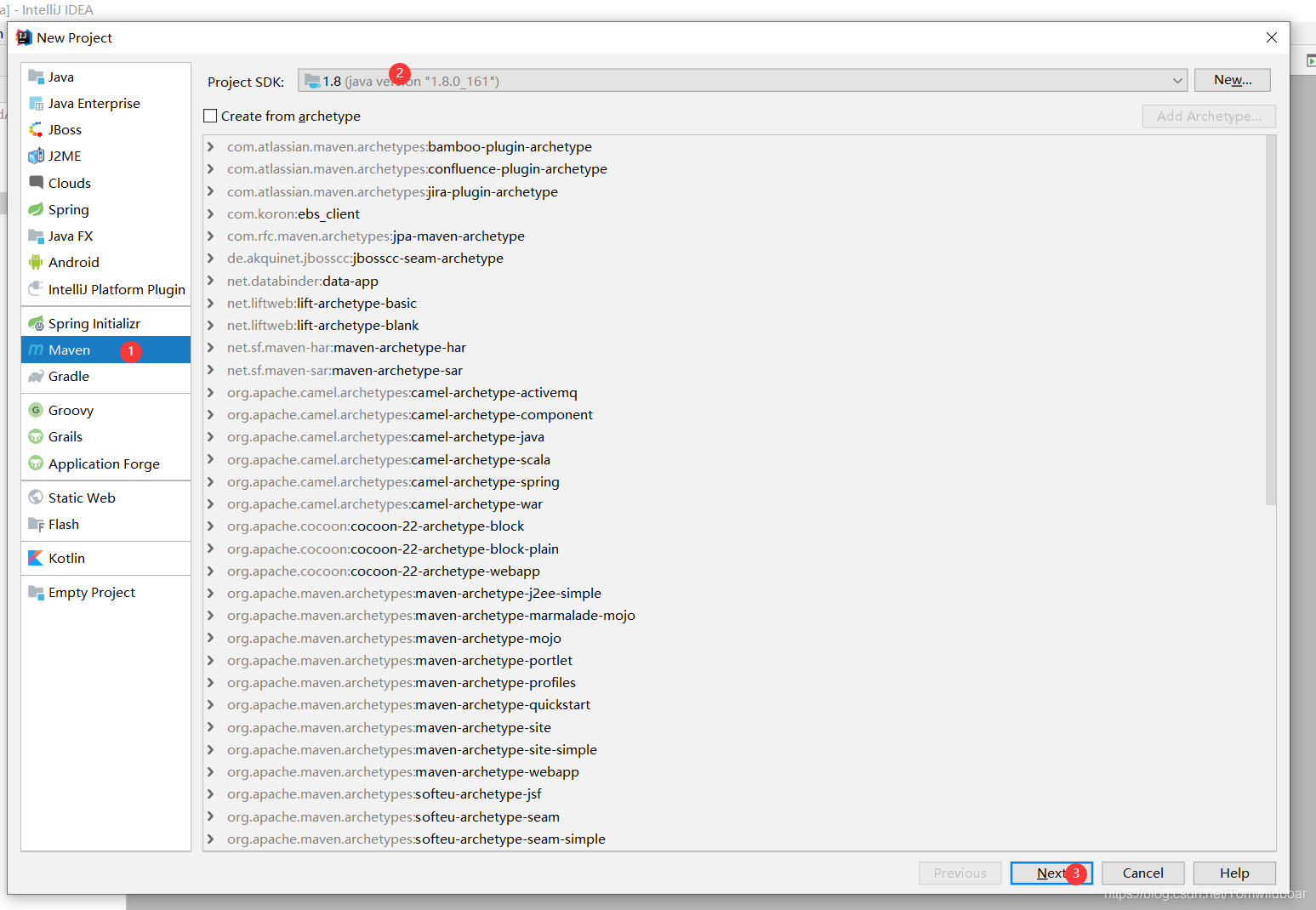Select maven-archetype-site-simple row
Screen dimensions: 1316x910
tap(734, 750)
